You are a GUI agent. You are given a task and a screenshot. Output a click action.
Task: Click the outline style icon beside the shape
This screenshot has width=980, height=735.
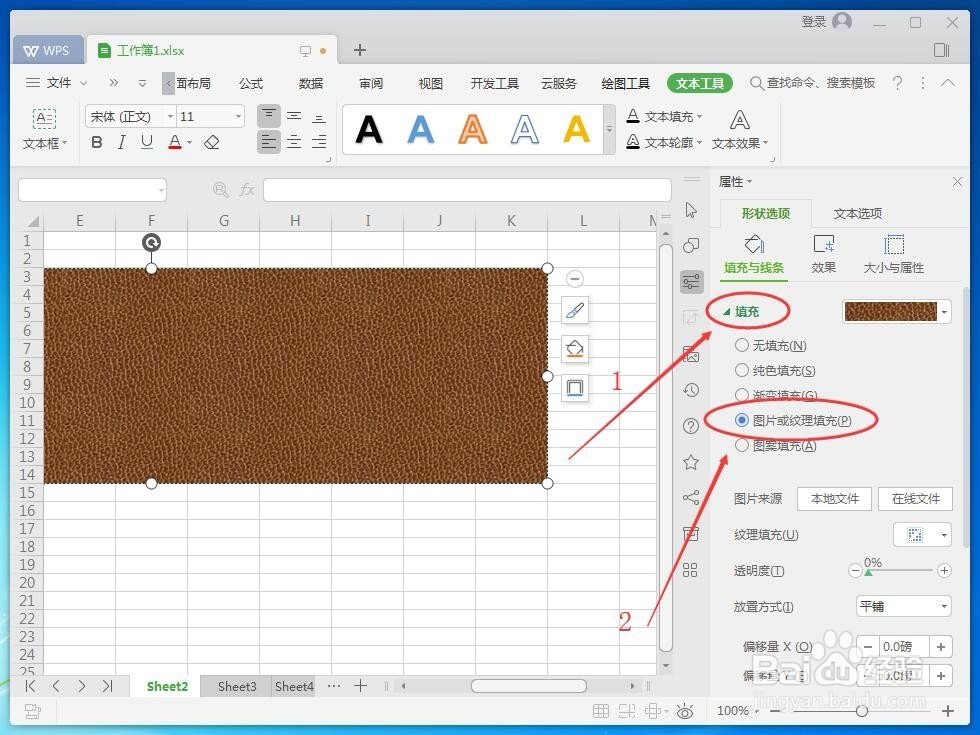pos(574,387)
